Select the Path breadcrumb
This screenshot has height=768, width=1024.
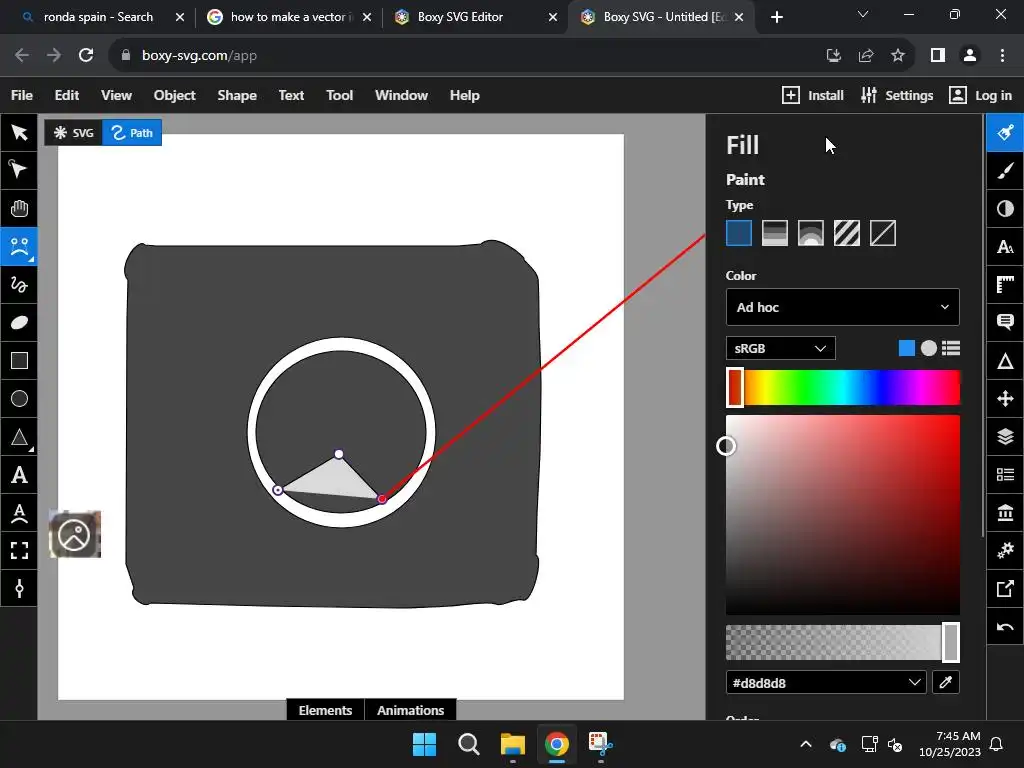point(132,133)
